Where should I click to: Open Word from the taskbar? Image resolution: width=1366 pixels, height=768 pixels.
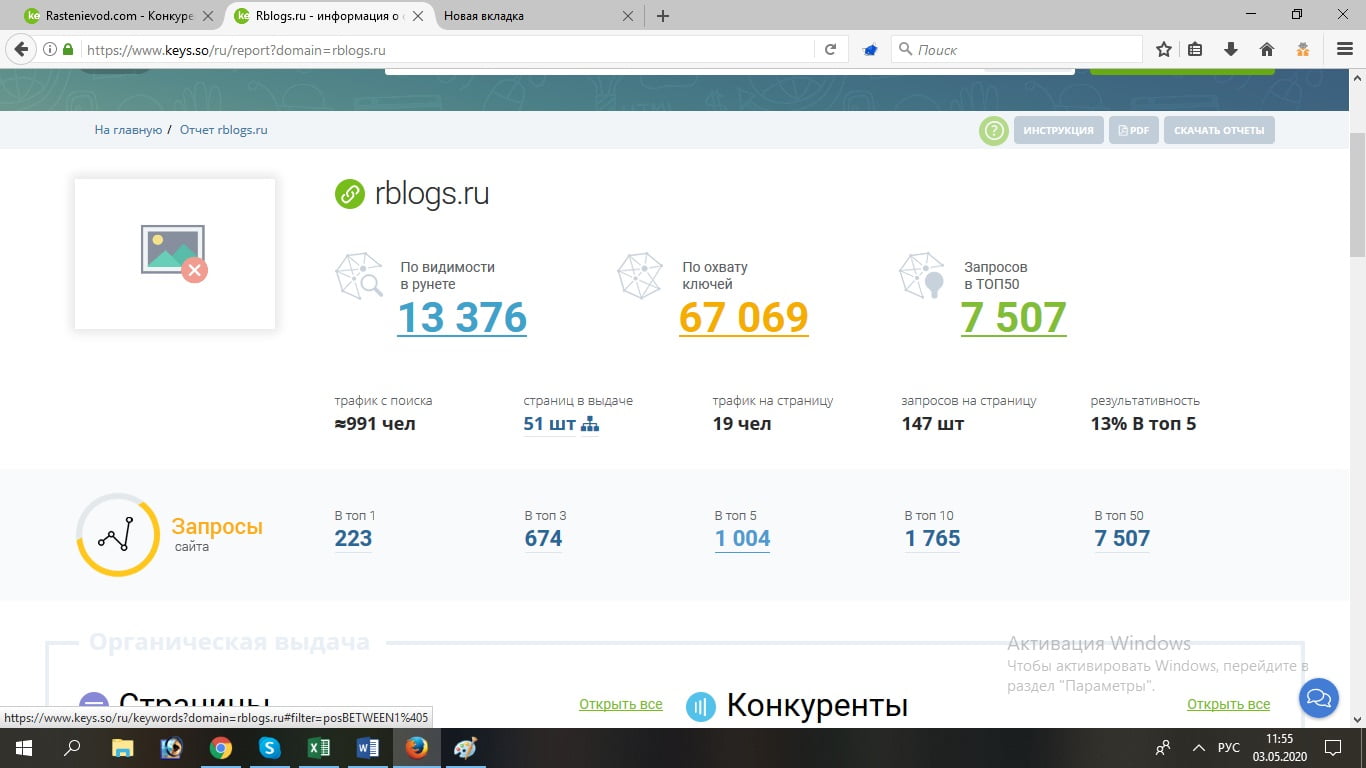pos(367,747)
